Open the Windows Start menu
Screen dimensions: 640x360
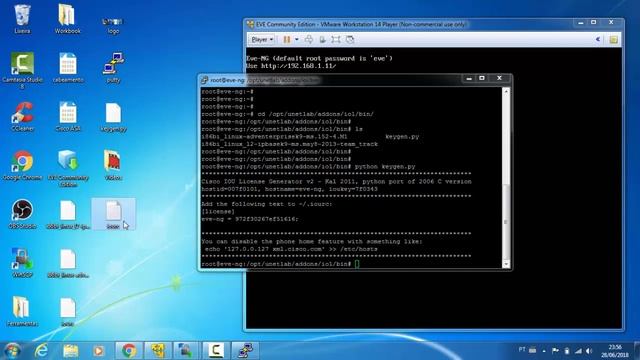tap(12, 350)
